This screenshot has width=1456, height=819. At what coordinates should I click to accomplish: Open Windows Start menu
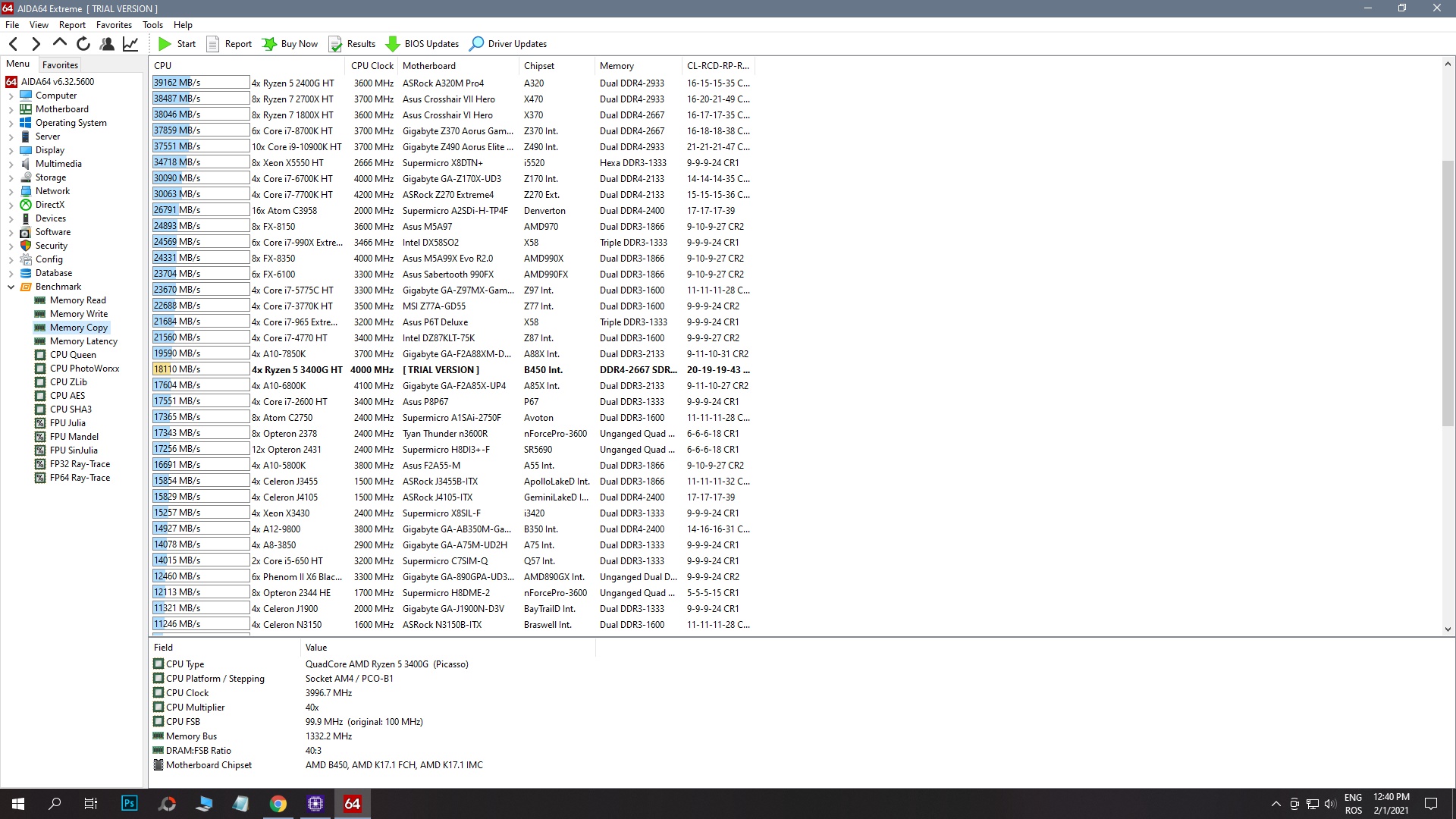18,804
